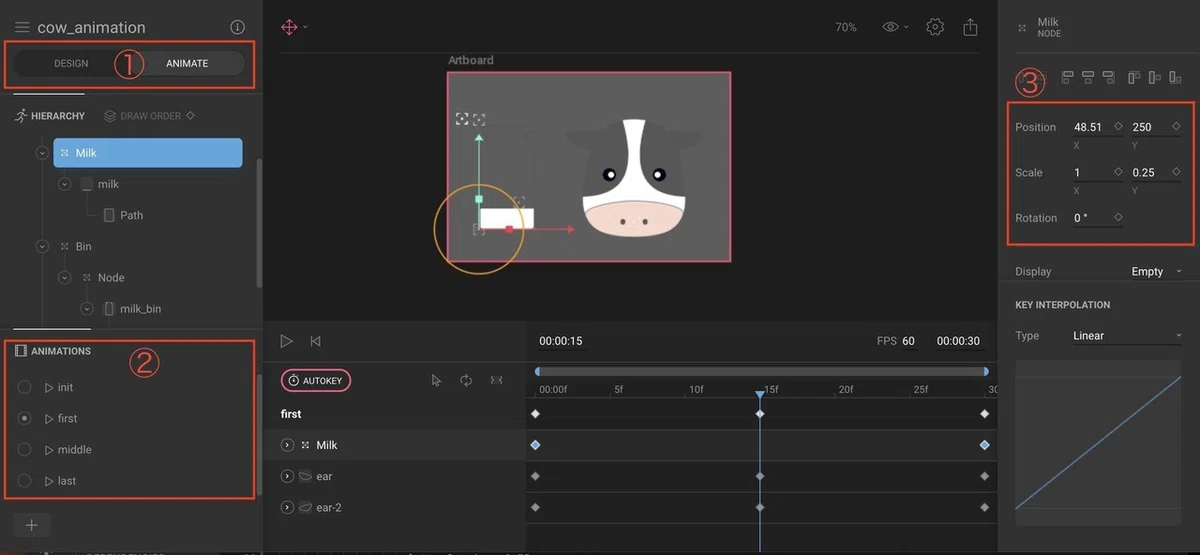Open the tool selection dropdown arrow
Image resolution: width=1200 pixels, height=555 pixels.
(305, 27)
